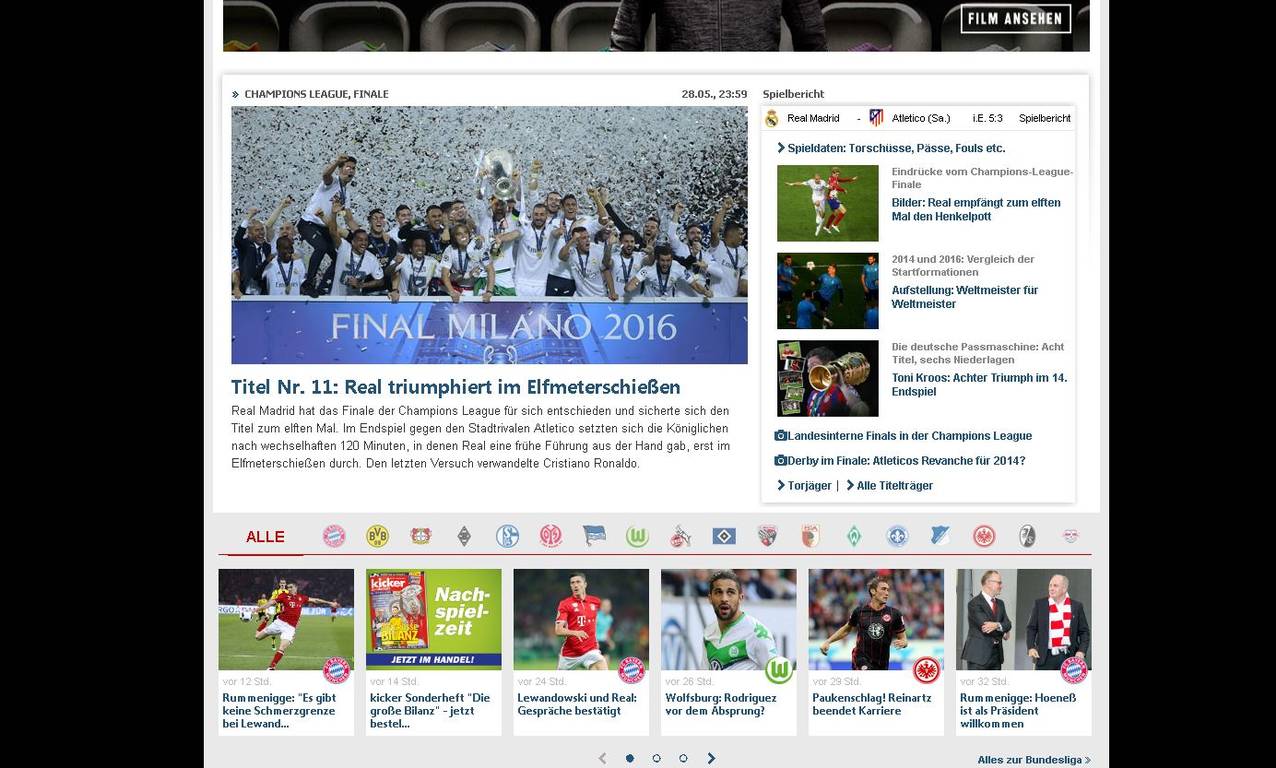The height and width of the screenshot is (768, 1276).
Task: Select the Hamburger SV club logo
Action: point(724,537)
